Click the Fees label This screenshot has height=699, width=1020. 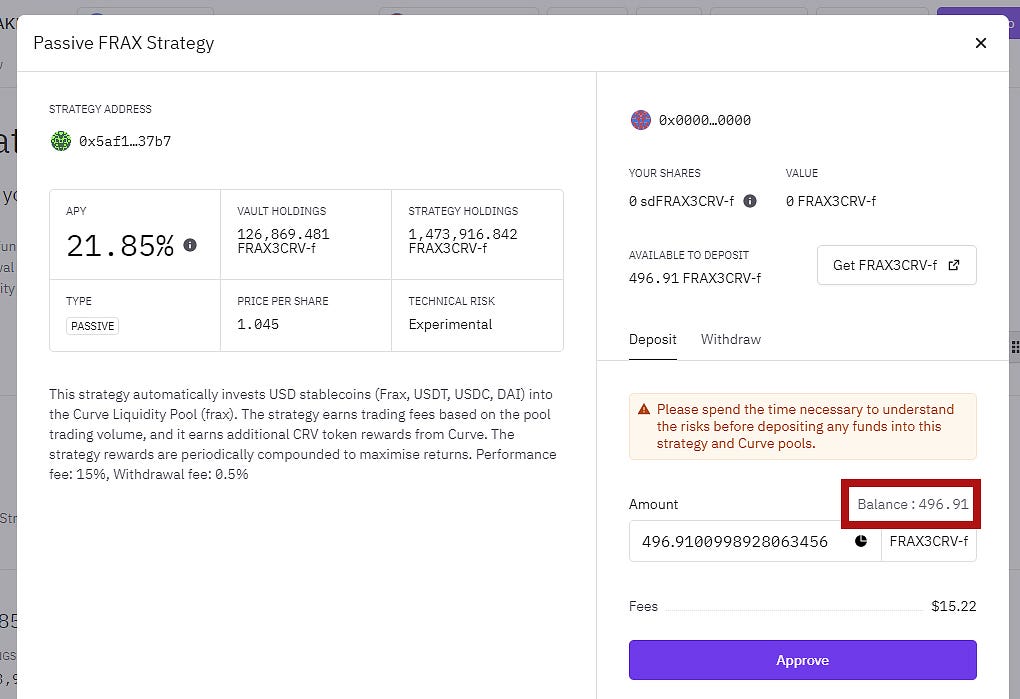(643, 606)
